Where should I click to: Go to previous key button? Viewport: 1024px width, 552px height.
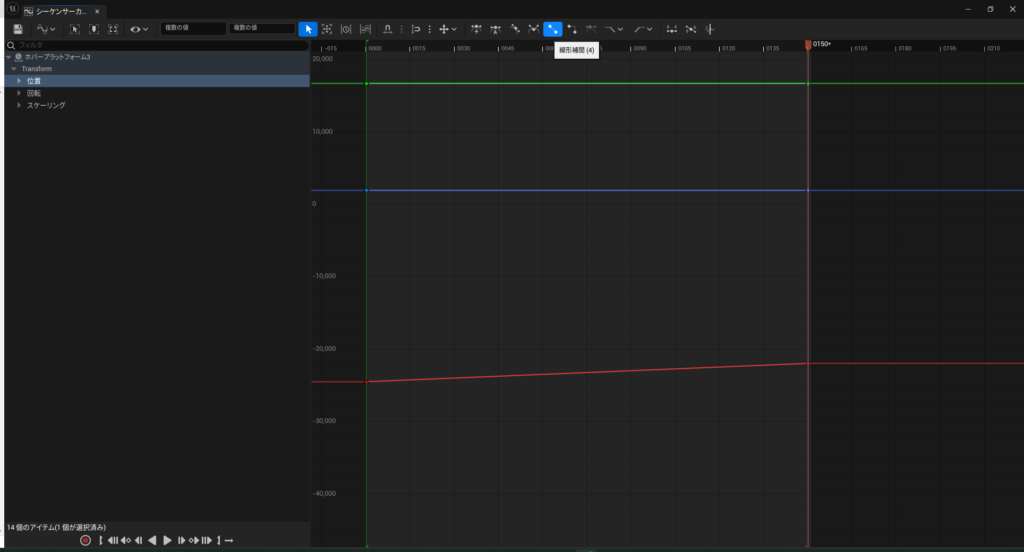125,540
